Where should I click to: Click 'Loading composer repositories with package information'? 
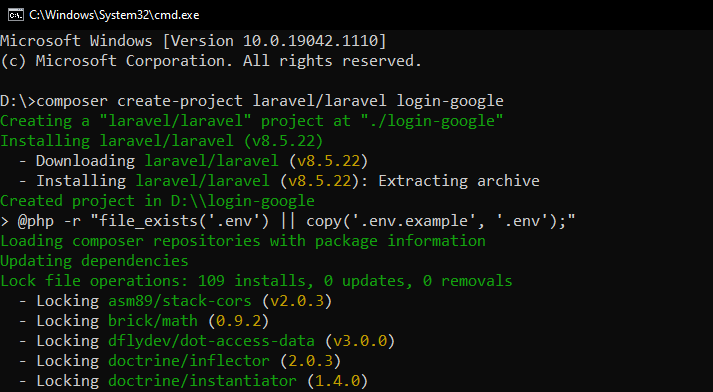(243, 241)
